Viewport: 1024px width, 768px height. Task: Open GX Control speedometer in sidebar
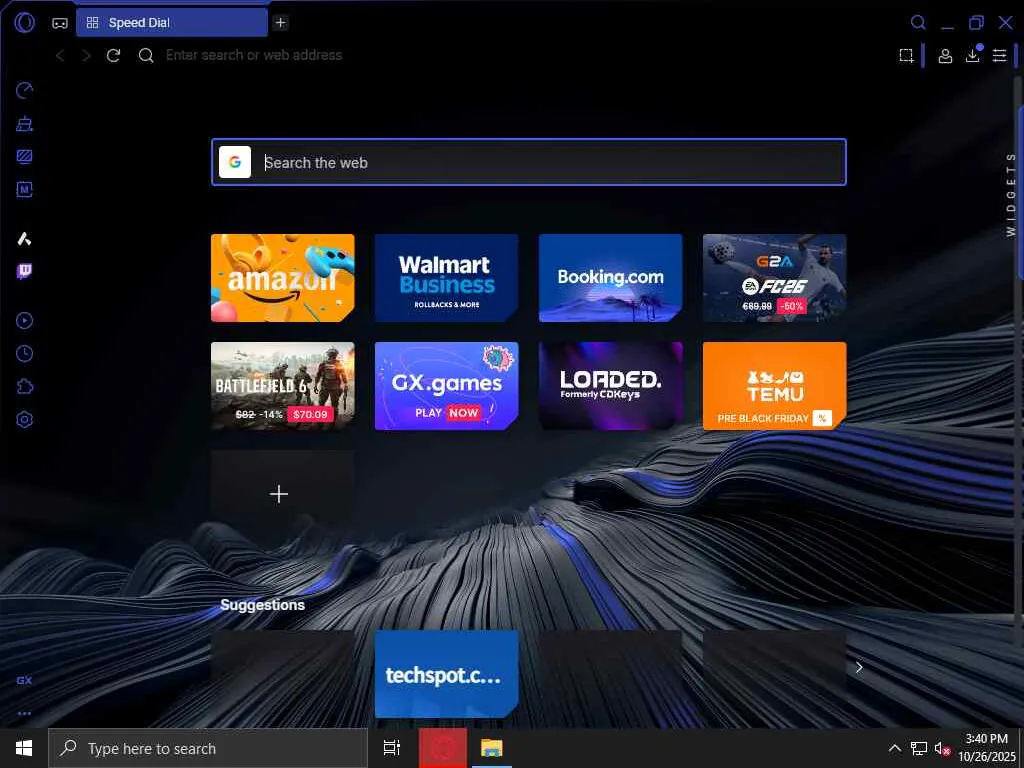point(24,91)
